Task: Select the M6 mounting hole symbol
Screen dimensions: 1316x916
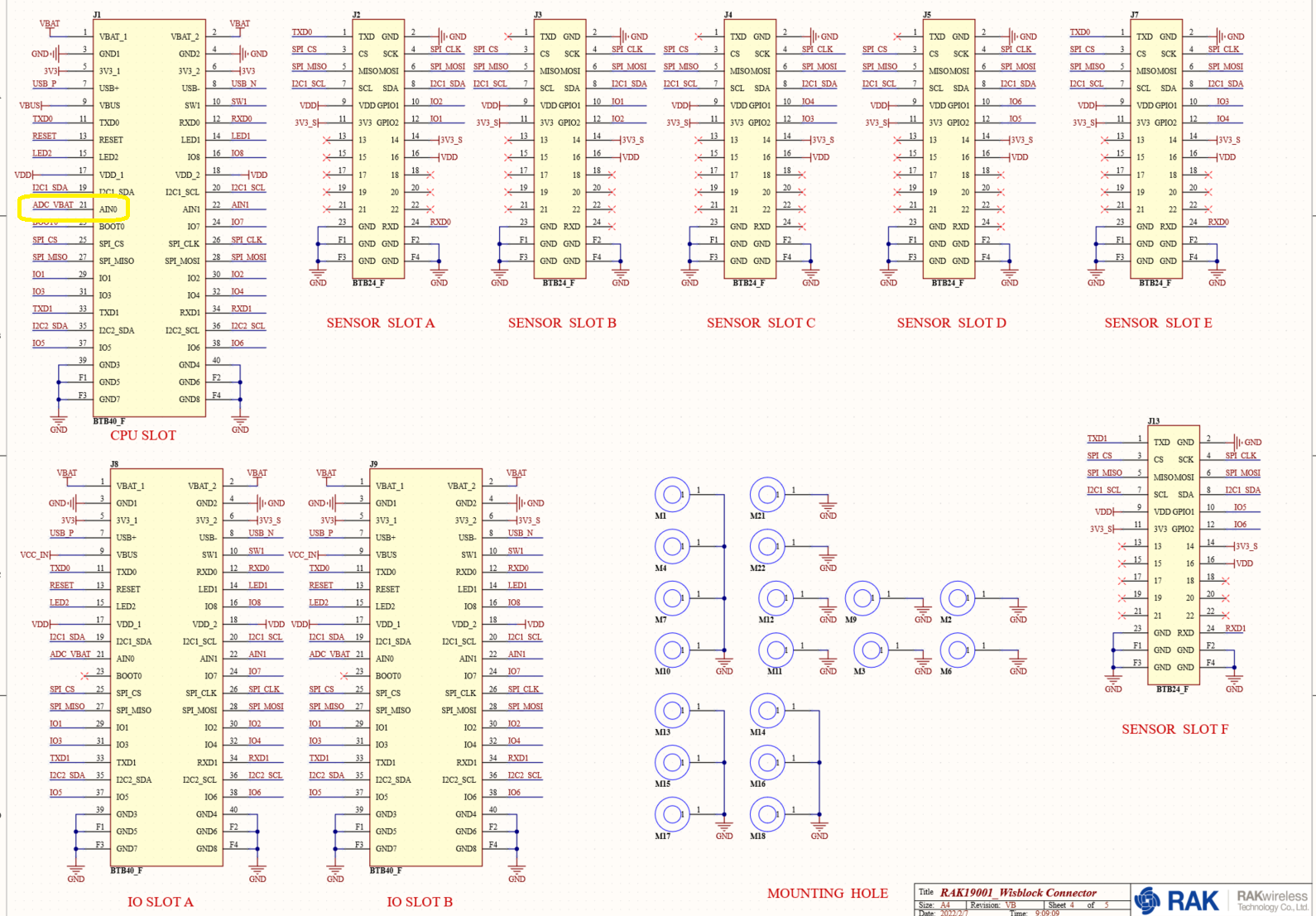Action: click(958, 650)
